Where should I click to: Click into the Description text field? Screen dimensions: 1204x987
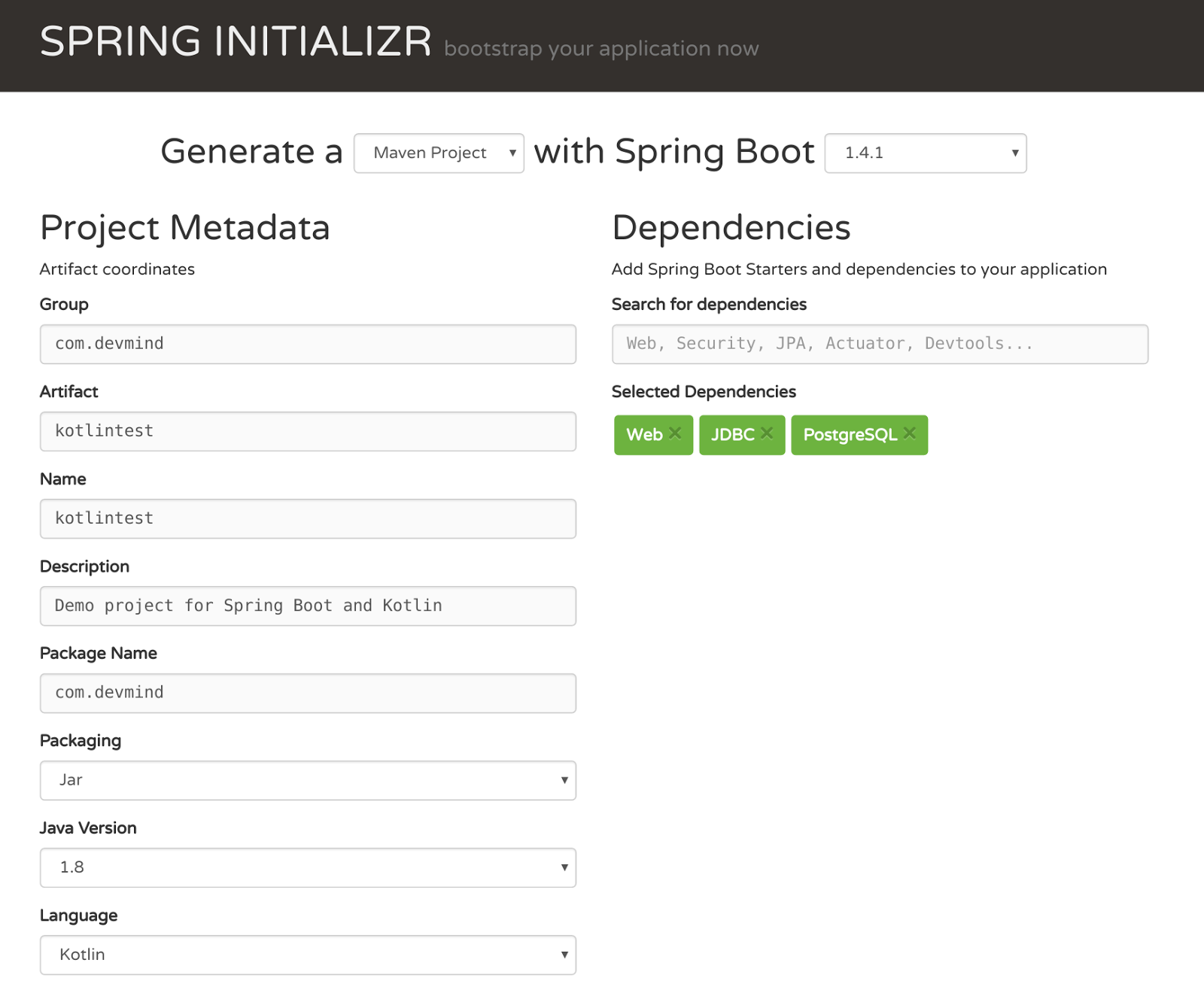(x=308, y=606)
